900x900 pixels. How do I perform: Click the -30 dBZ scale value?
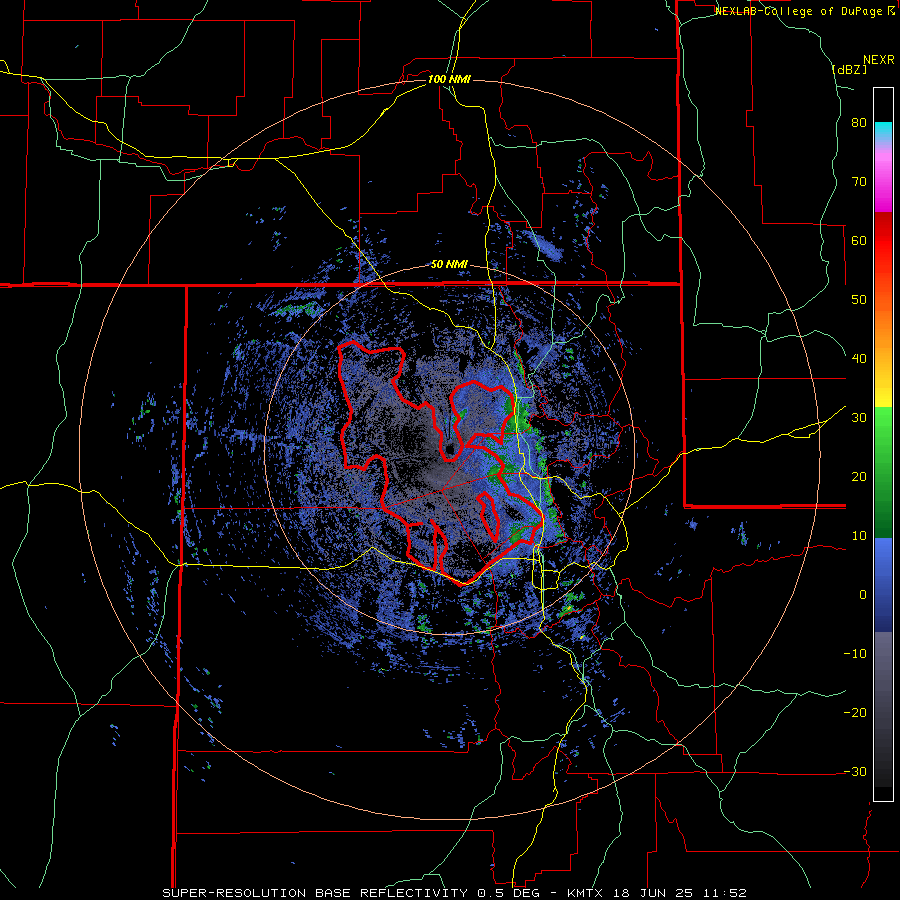[855, 771]
